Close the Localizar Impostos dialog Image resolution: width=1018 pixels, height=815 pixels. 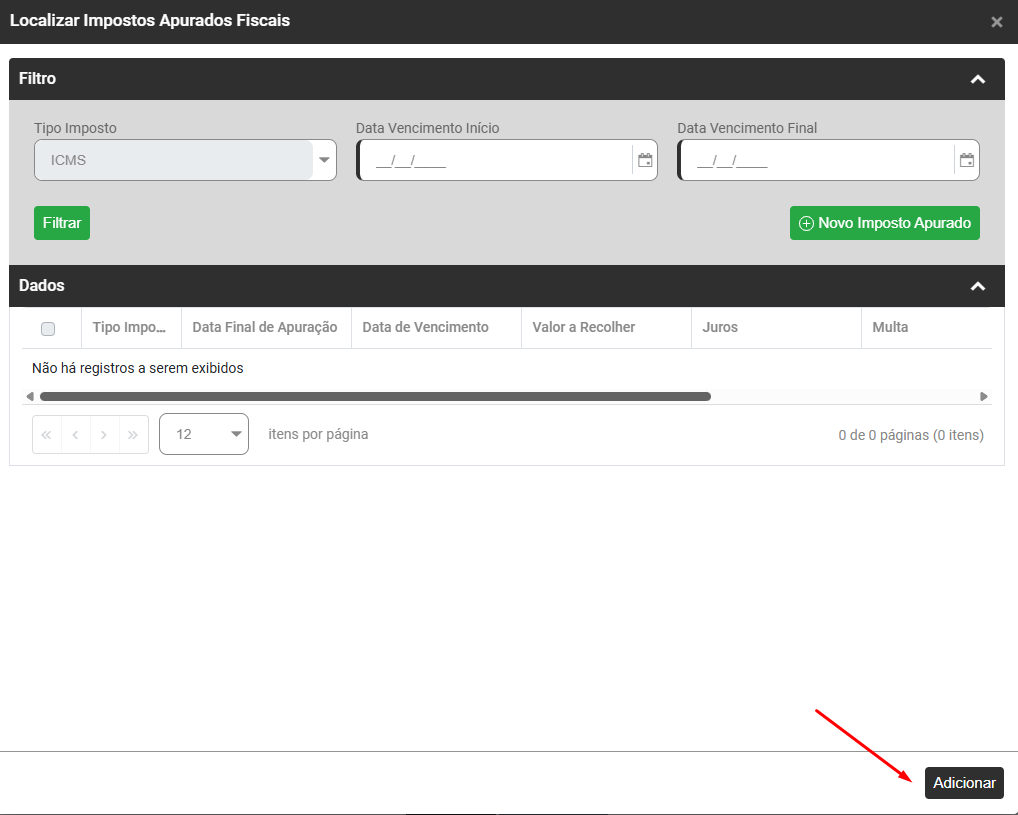[996, 22]
